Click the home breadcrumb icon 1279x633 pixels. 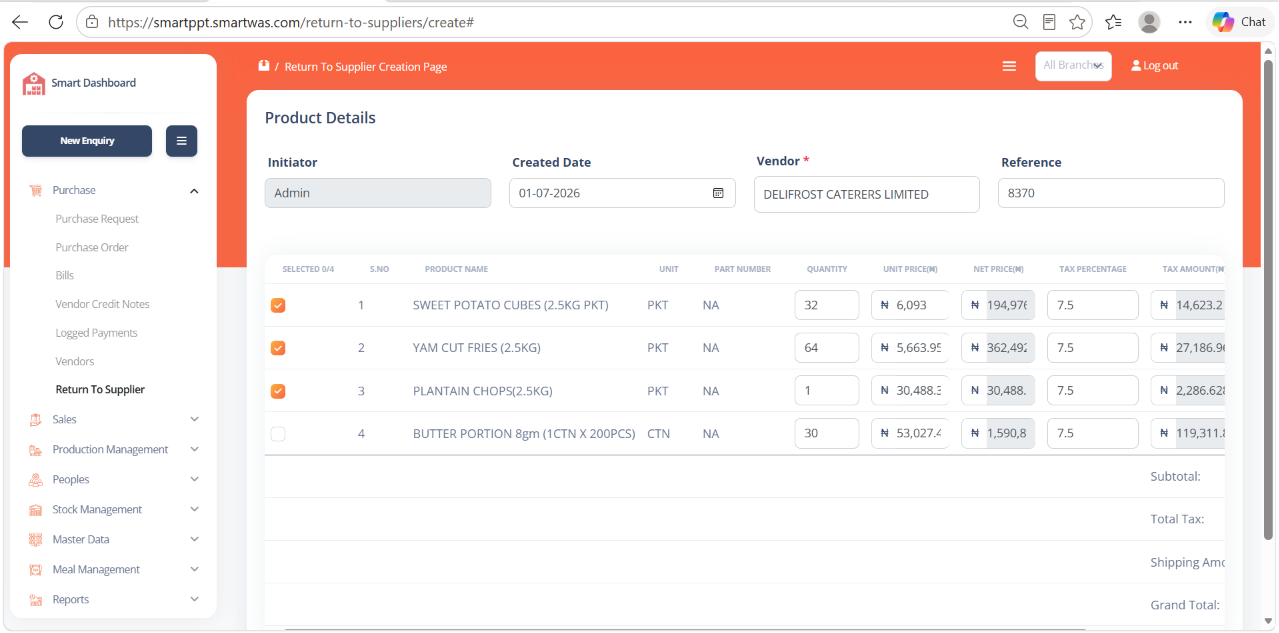click(x=264, y=66)
